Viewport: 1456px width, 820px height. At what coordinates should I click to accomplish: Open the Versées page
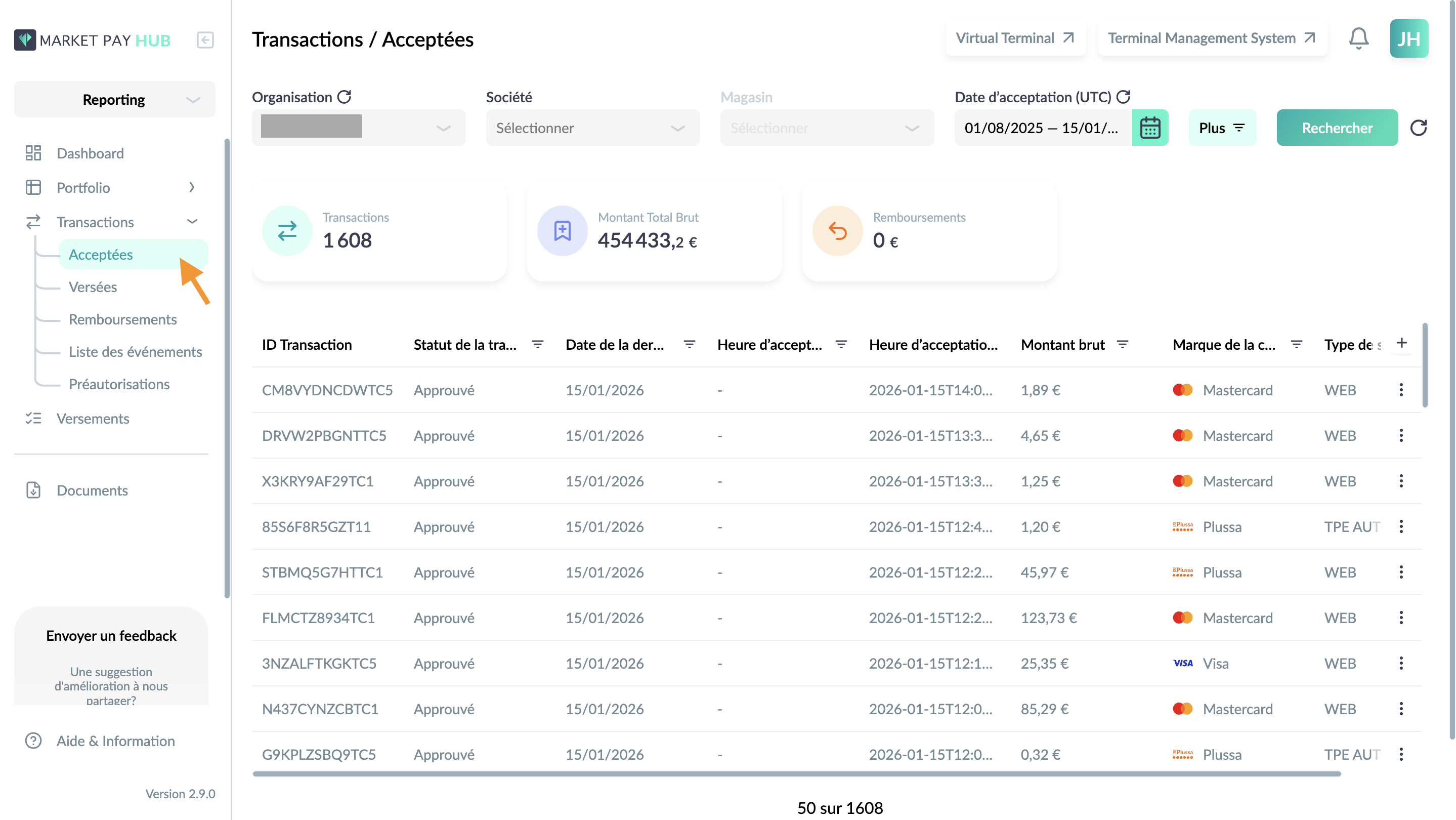point(93,286)
